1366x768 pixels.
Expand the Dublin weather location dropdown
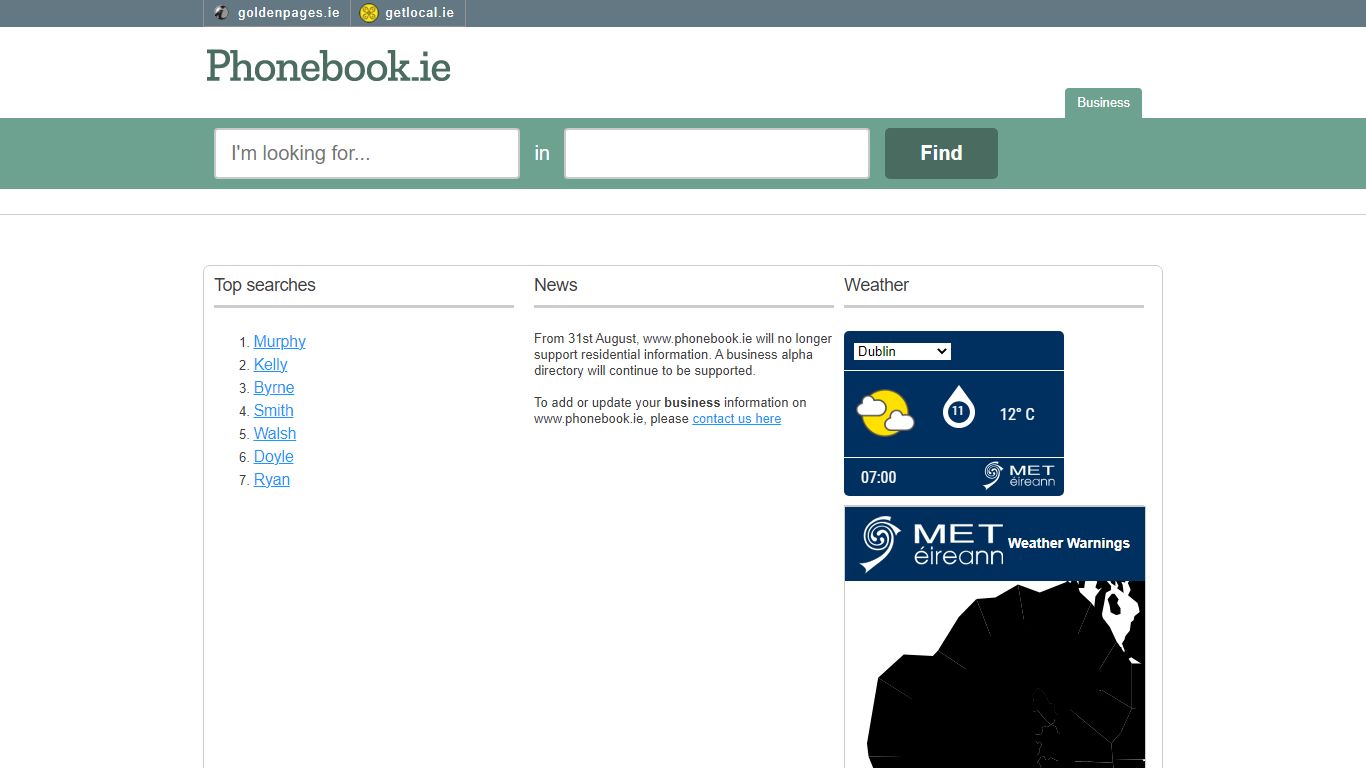pos(902,351)
